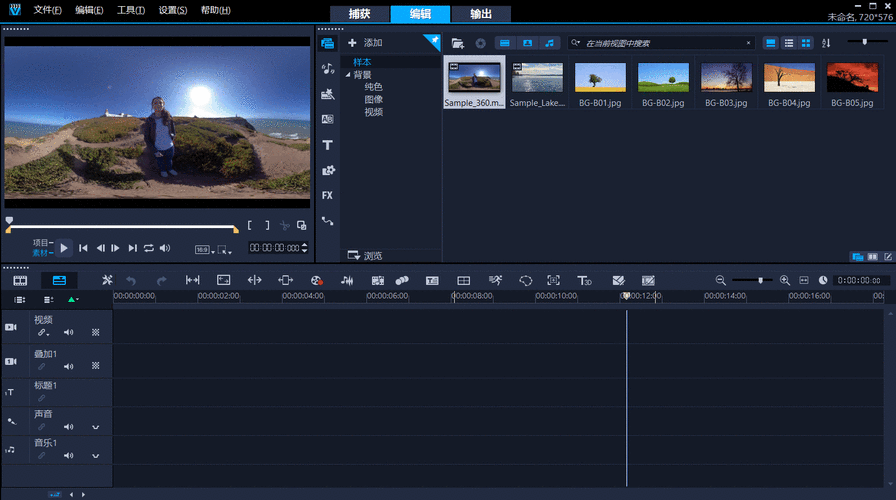This screenshot has height=500, width=896.
Task: Open the split screen template creator icon
Action: tap(618, 281)
